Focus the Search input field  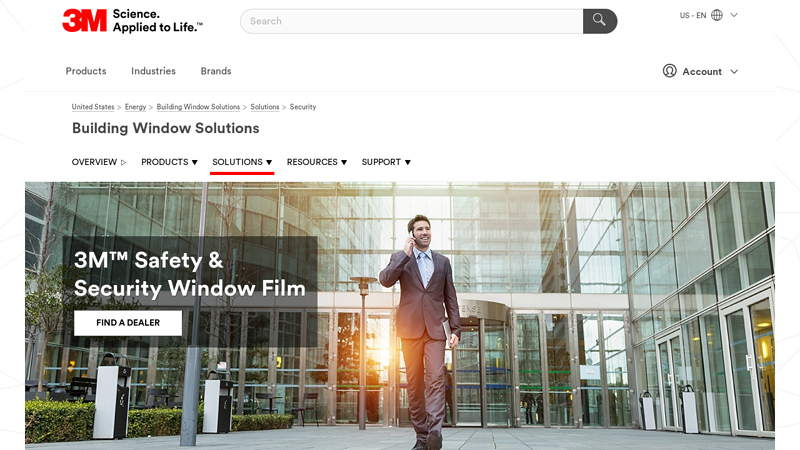tap(412, 21)
